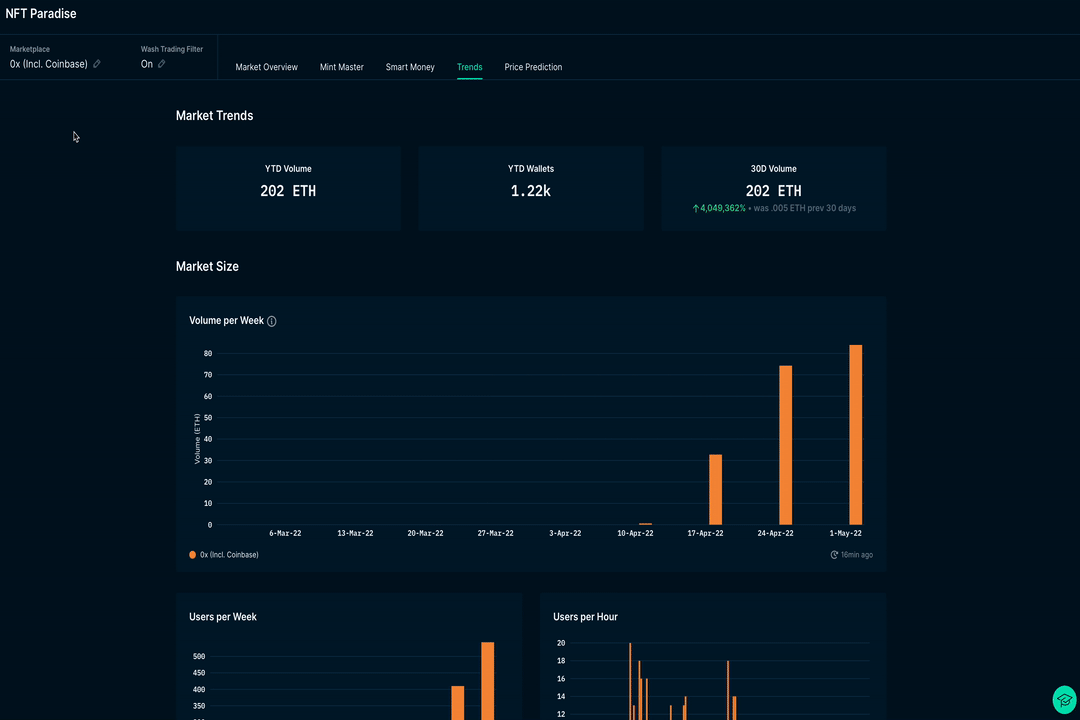Image resolution: width=1080 pixels, height=720 pixels.
Task: Click the 16min ago refresh clock icon
Action: tap(834, 555)
